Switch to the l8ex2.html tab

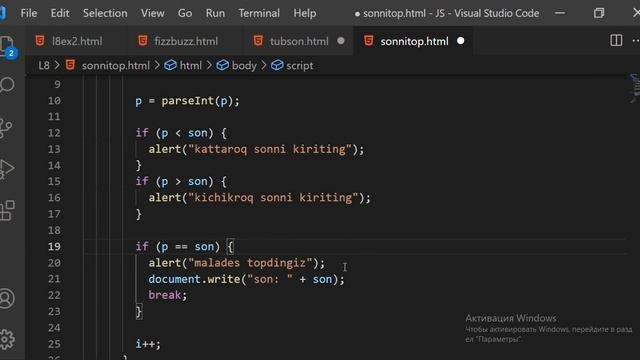76,41
